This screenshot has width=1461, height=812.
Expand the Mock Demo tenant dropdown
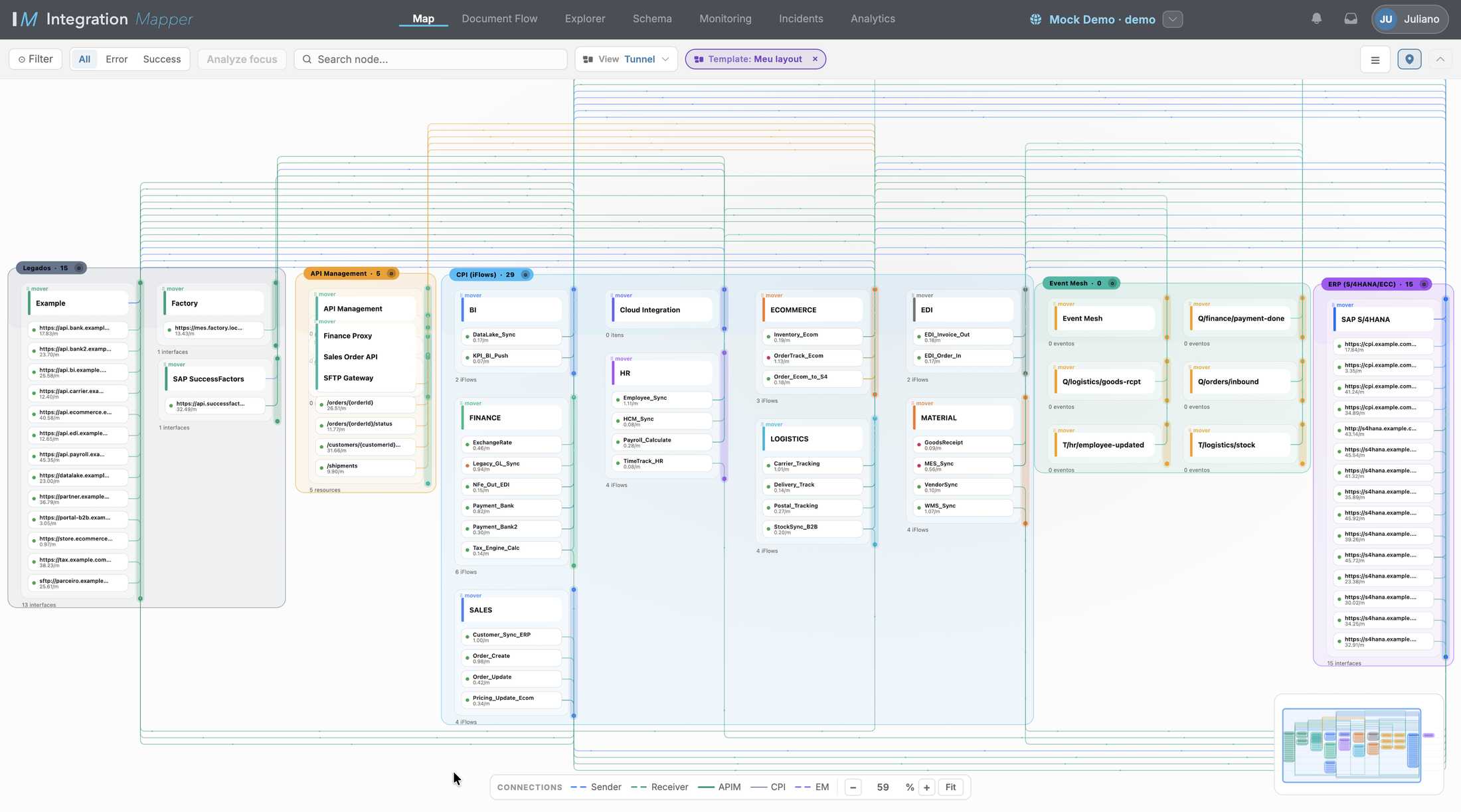pos(1173,19)
